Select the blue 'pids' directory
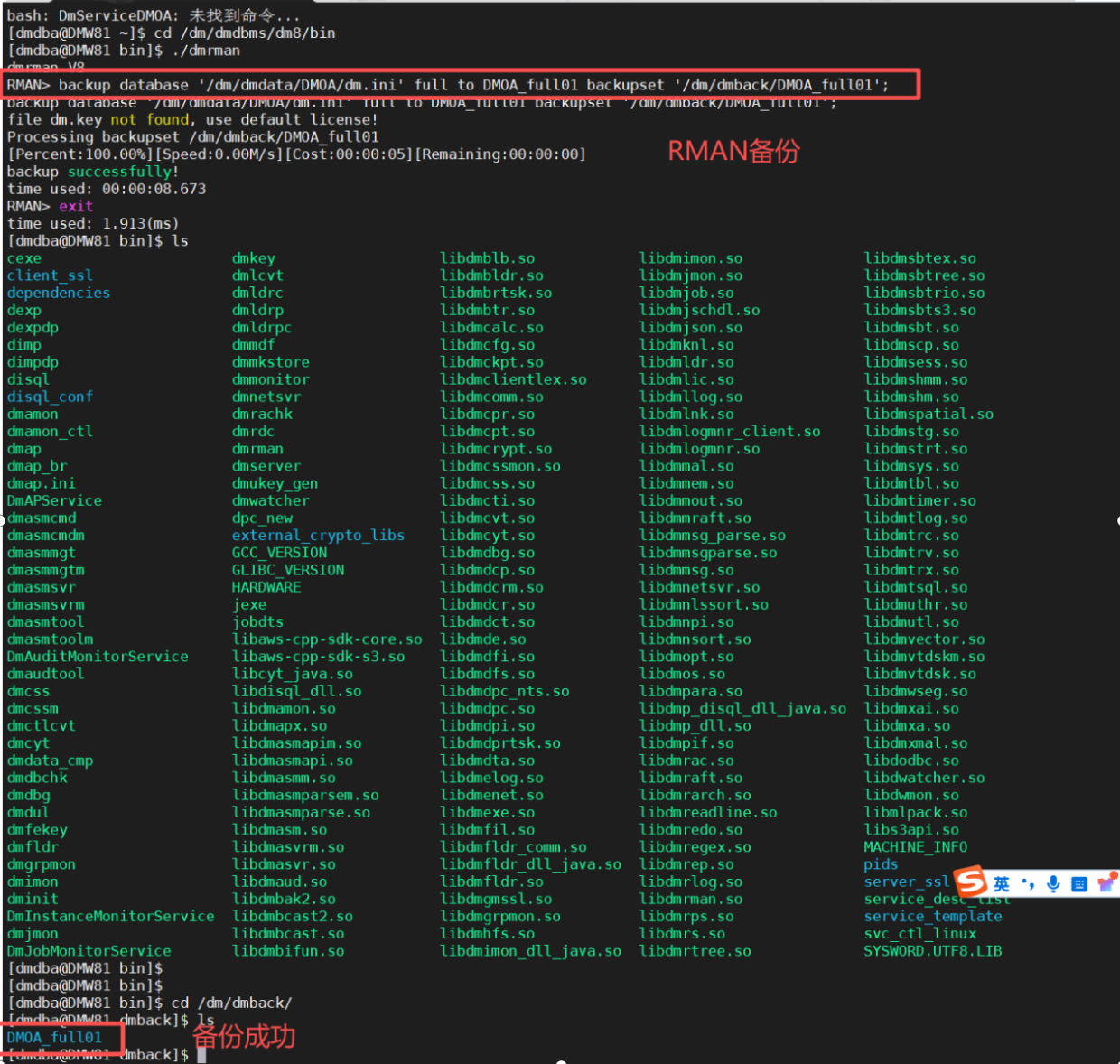 (881, 864)
